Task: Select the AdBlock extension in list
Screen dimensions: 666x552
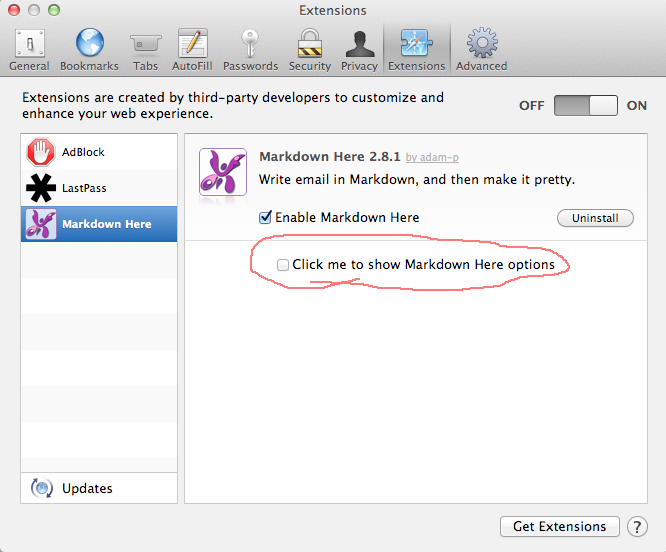Action: (x=99, y=152)
